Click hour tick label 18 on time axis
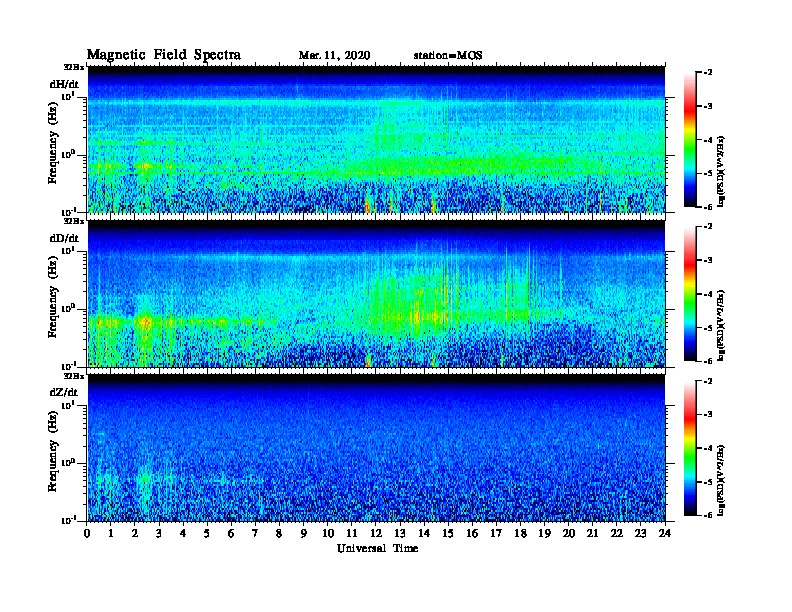792x612 pixels. [520, 533]
